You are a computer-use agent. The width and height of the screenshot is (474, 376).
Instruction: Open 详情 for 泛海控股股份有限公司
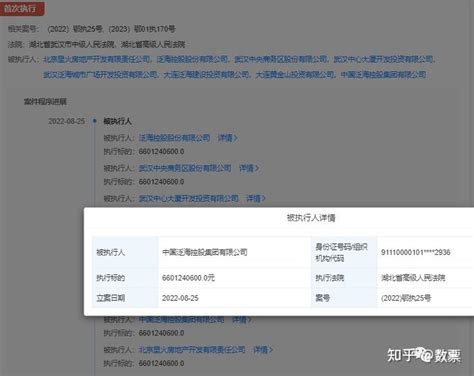(x=227, y=138)
